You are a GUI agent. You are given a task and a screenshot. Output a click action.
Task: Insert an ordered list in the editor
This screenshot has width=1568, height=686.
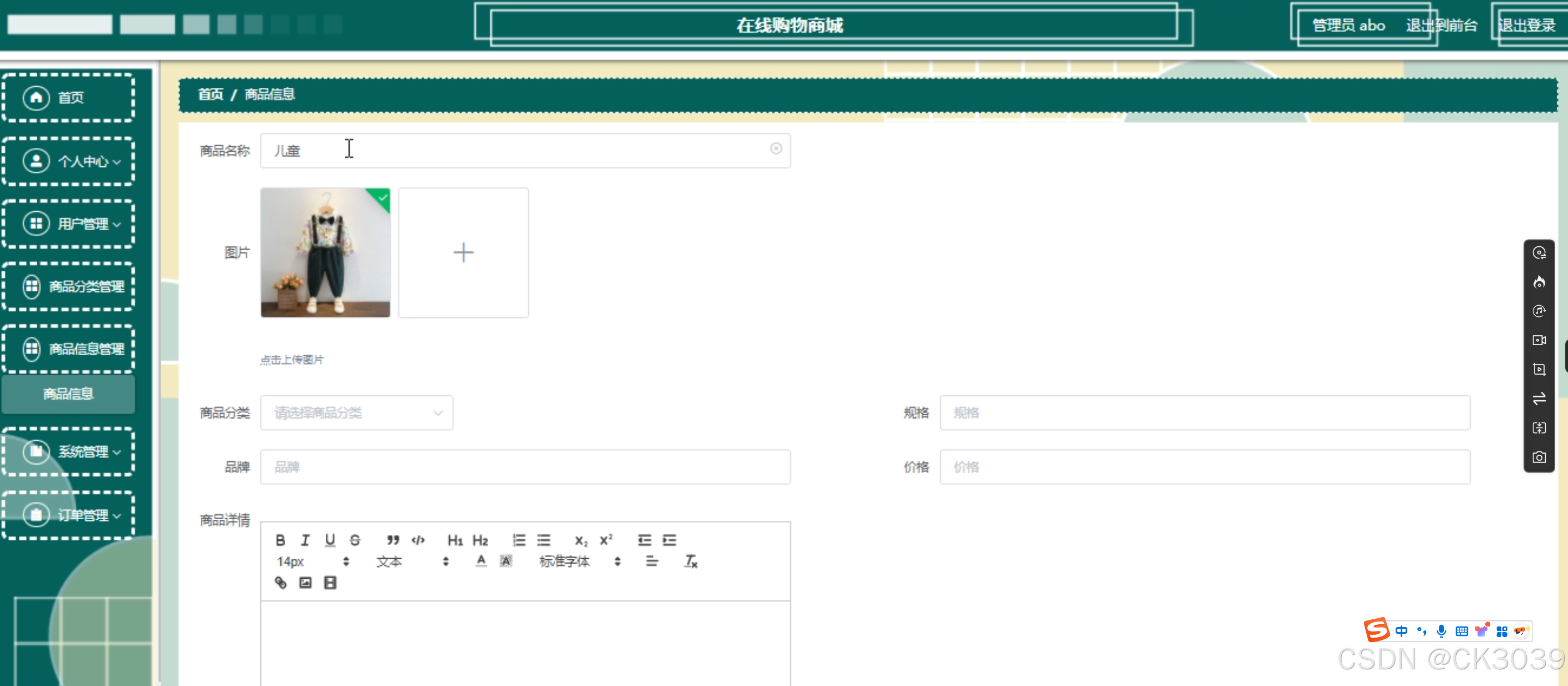point(519,540)
